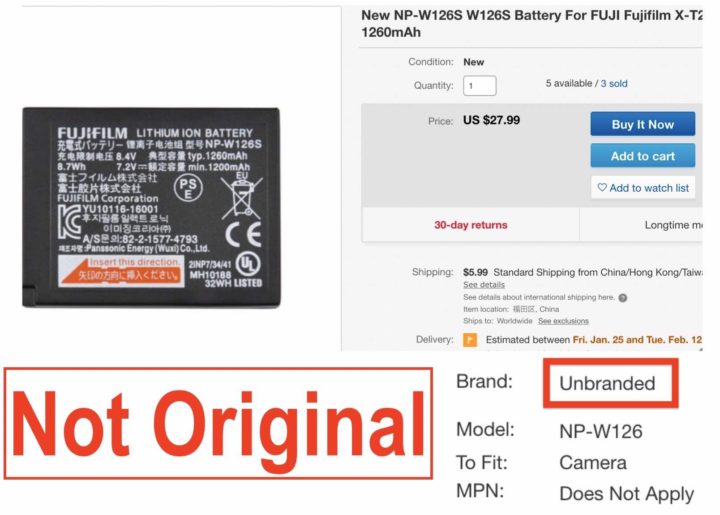Open the shipping See details link
The height and width of the screenshot is (515, 720).
[x=484, y=285]
